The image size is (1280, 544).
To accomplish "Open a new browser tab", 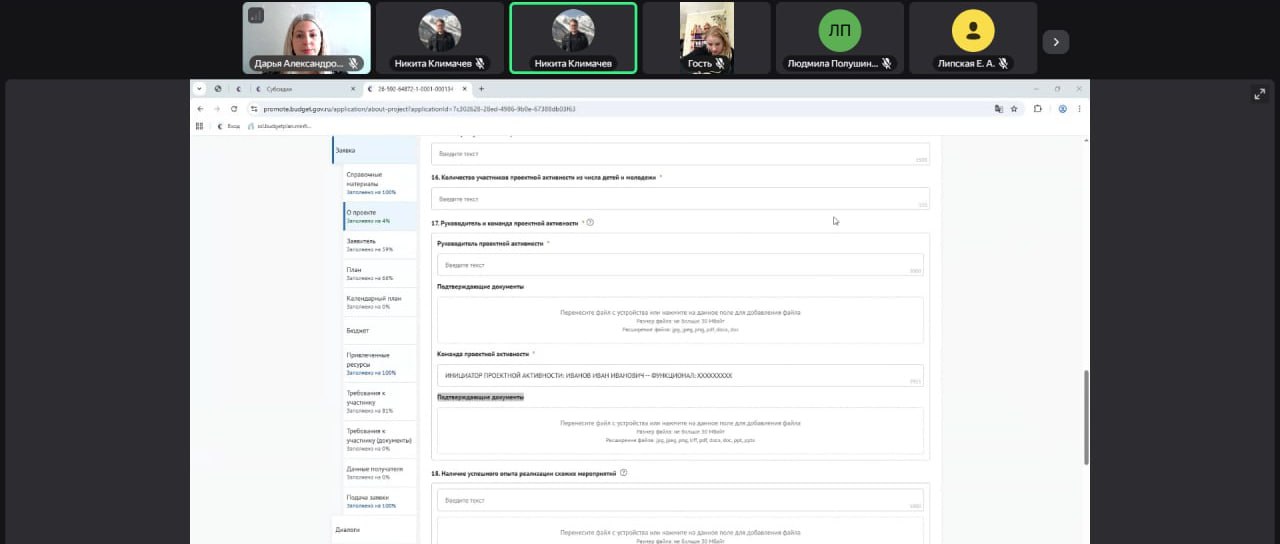I will click(x=481, y=89).
